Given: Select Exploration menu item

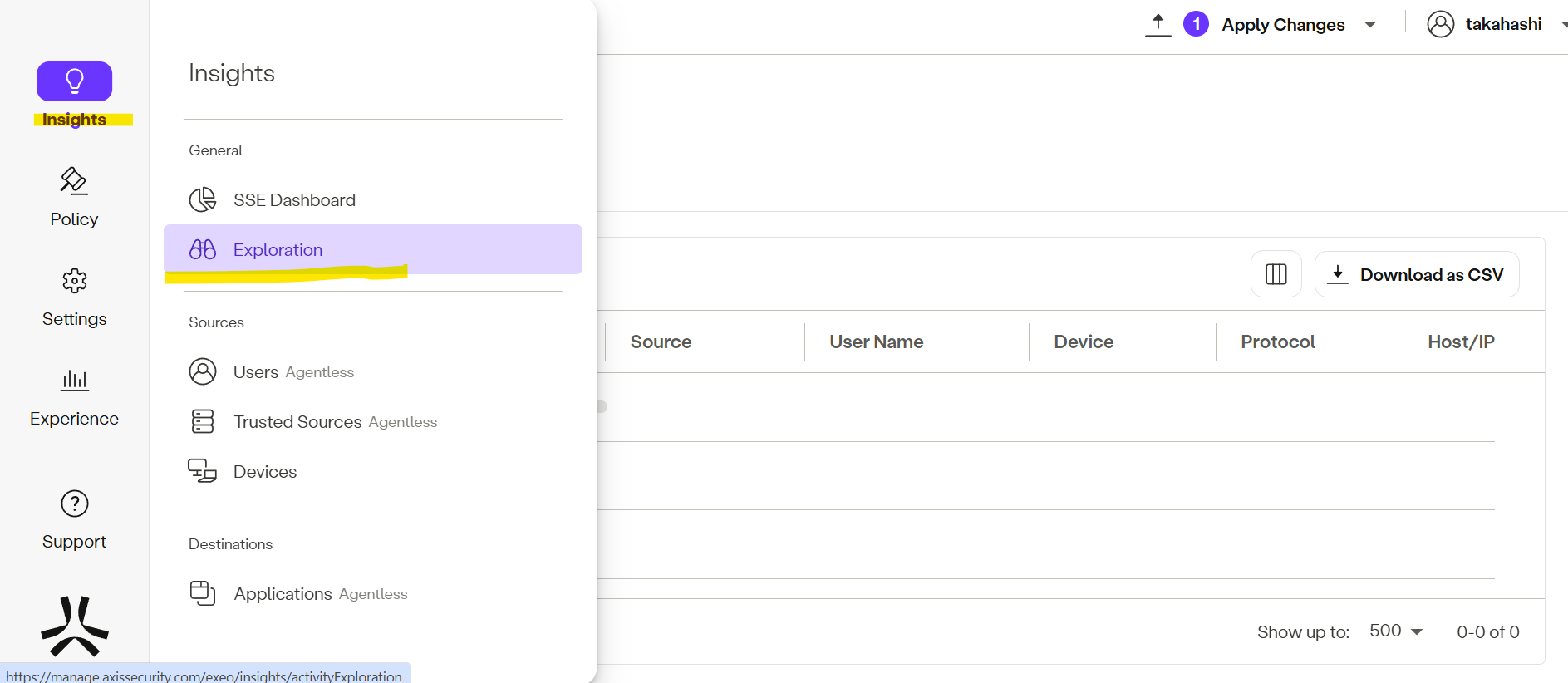Looking at the screenshot, I should pos(278,250).
